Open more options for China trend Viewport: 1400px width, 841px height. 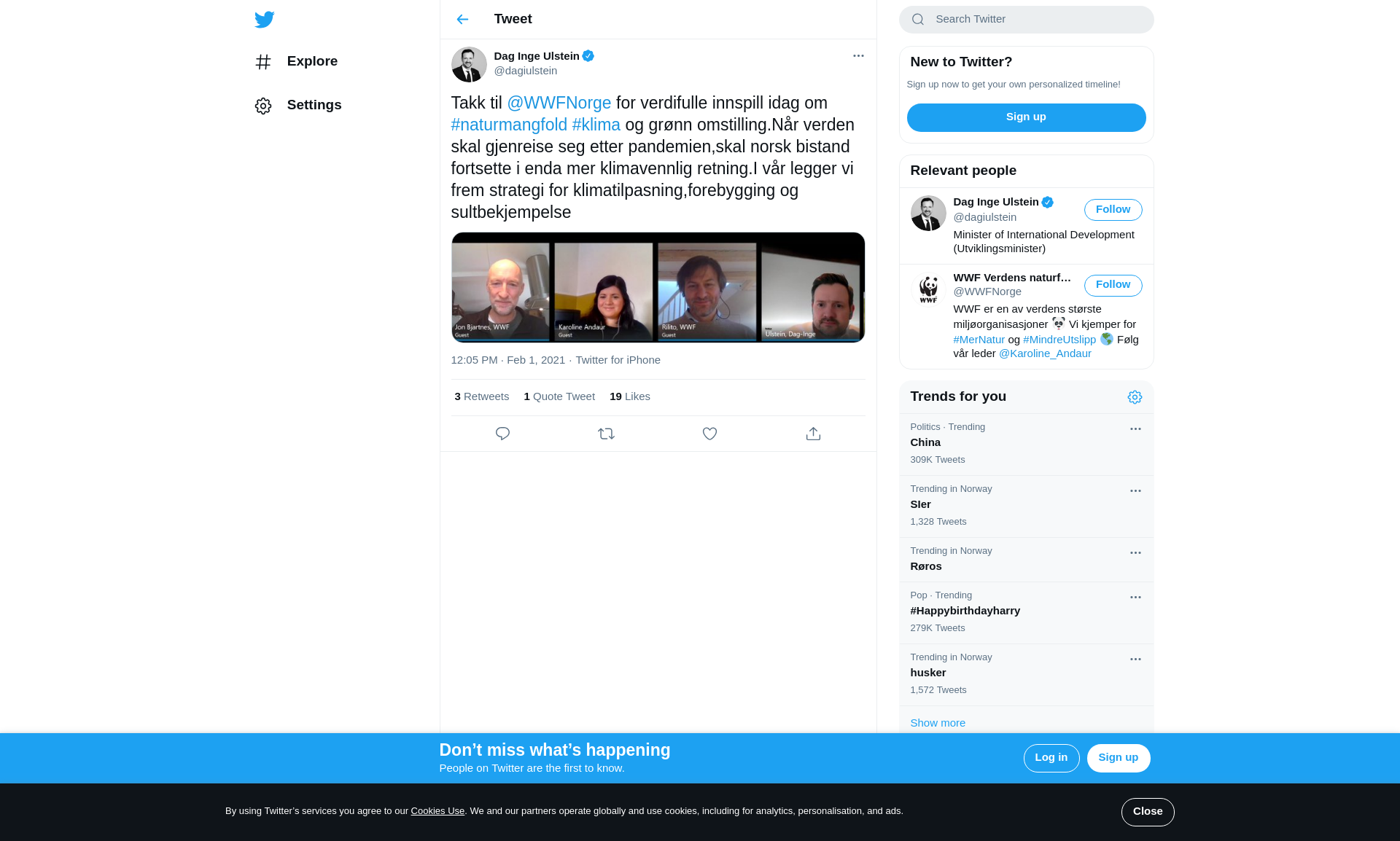click(1135, 429)
